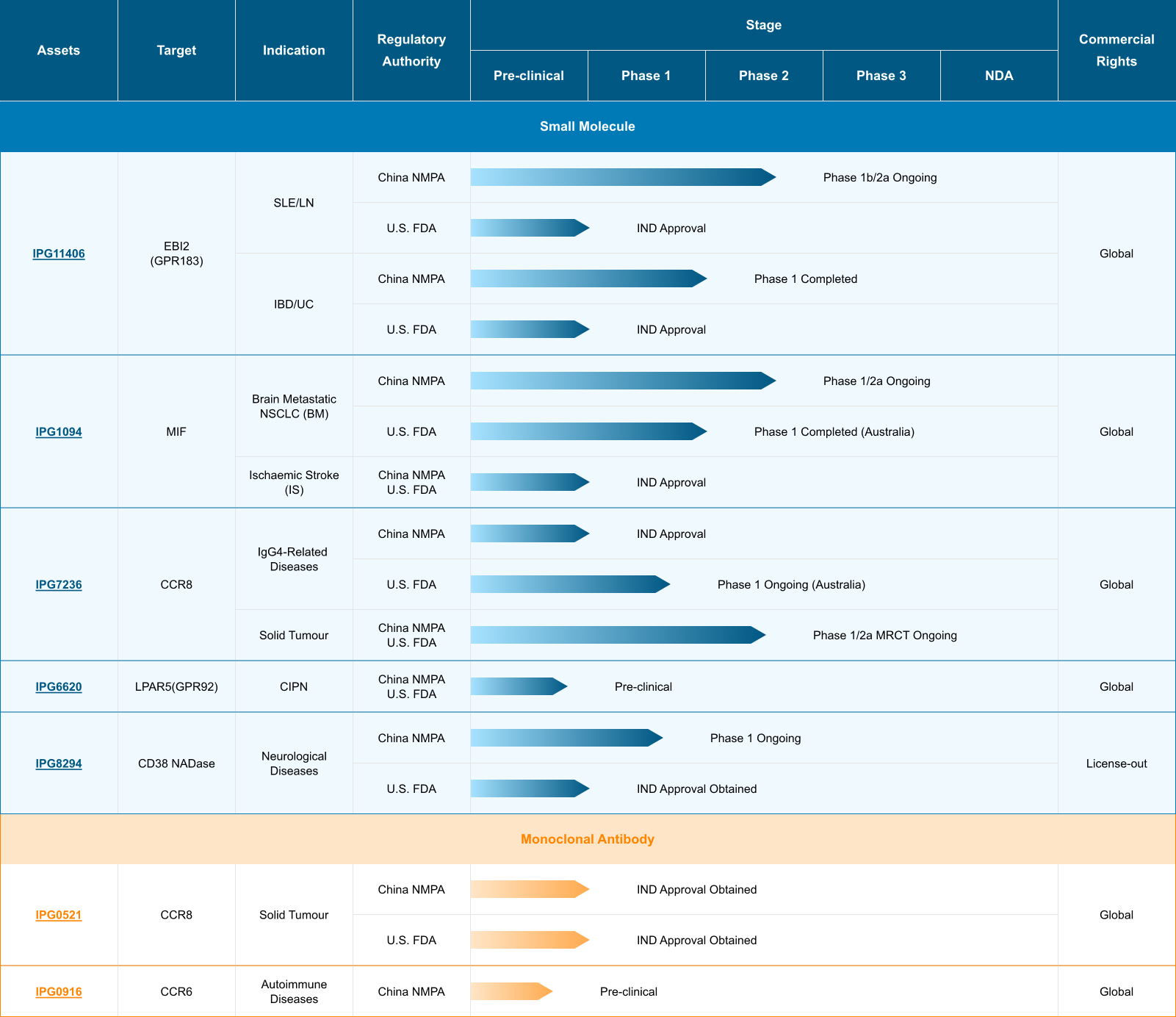Image resolution: width=1176 pixels, height=1017 pixels.
Task: Select the Phase 3 column header
Action: [x=881, y=76]
